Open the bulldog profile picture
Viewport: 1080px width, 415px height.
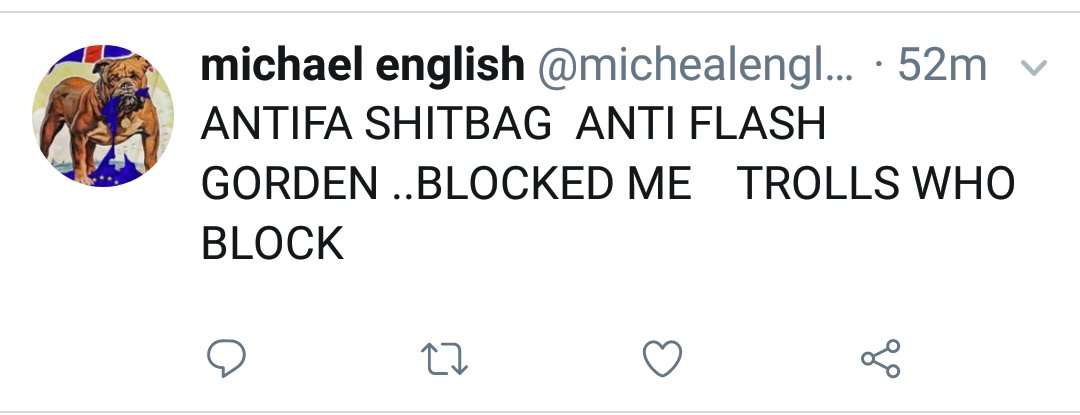103,115
